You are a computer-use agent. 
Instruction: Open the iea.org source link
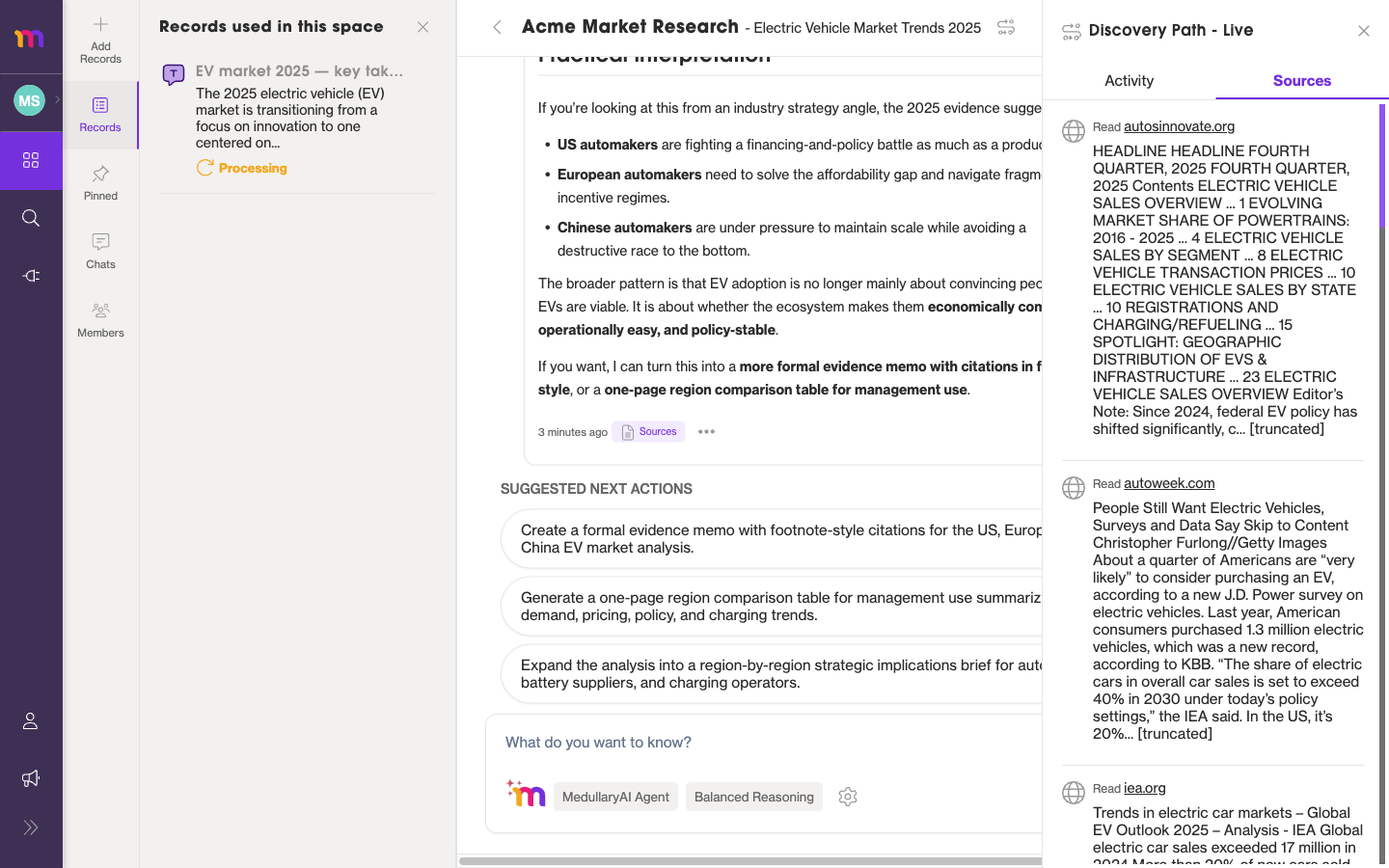point(1145,788)
